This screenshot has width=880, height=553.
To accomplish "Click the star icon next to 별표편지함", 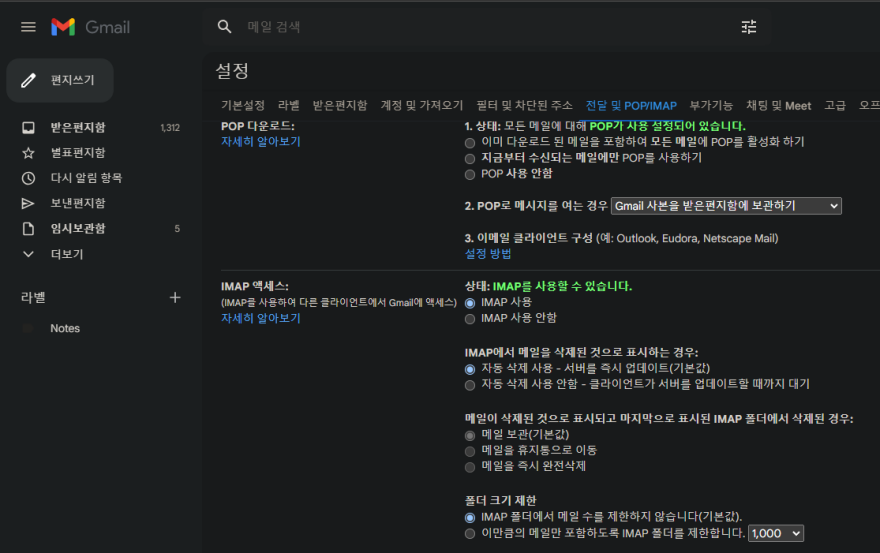I will click(x=28, y=153).
